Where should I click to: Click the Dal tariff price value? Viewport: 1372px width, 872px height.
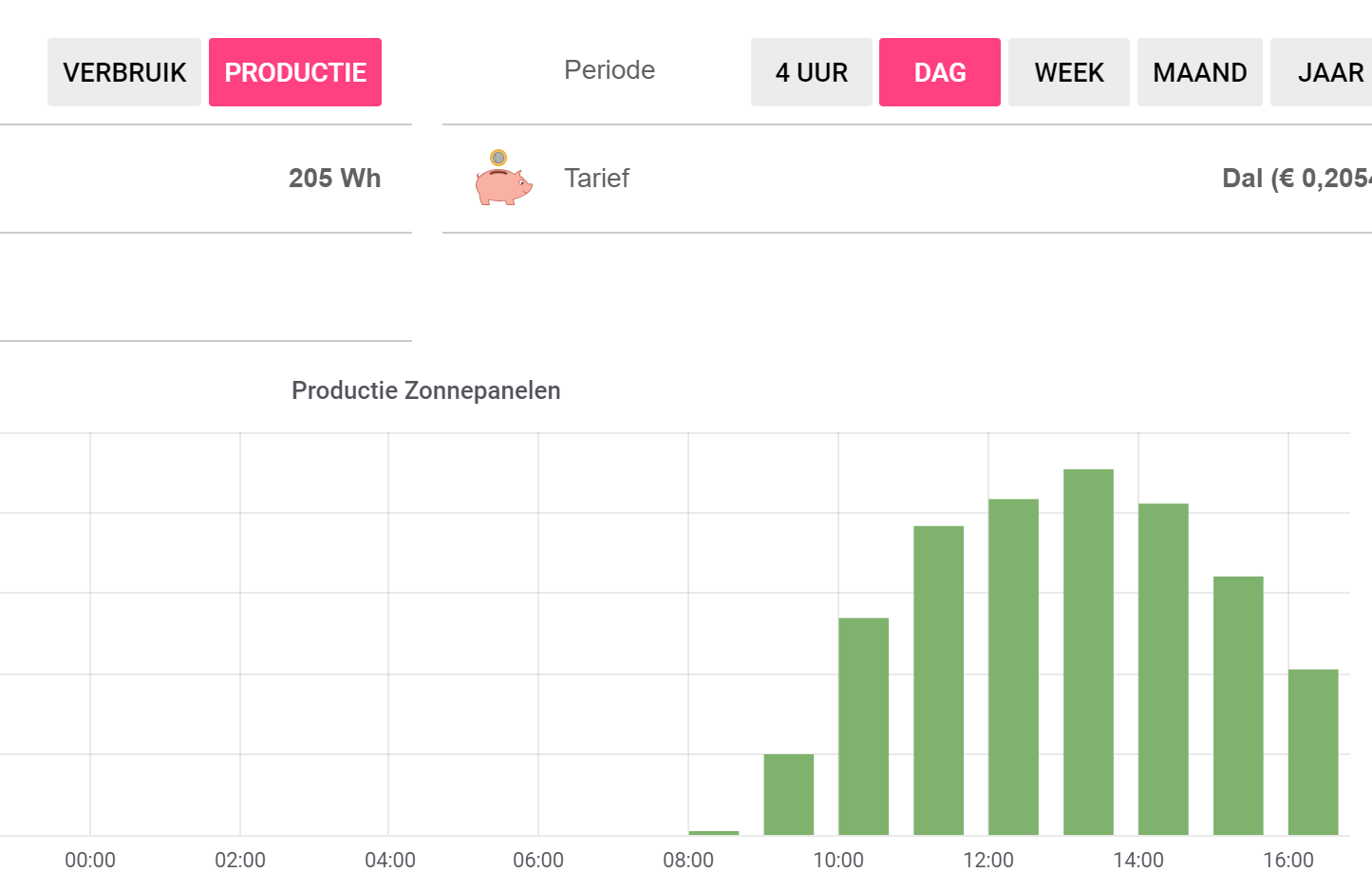click(1296, 179)
